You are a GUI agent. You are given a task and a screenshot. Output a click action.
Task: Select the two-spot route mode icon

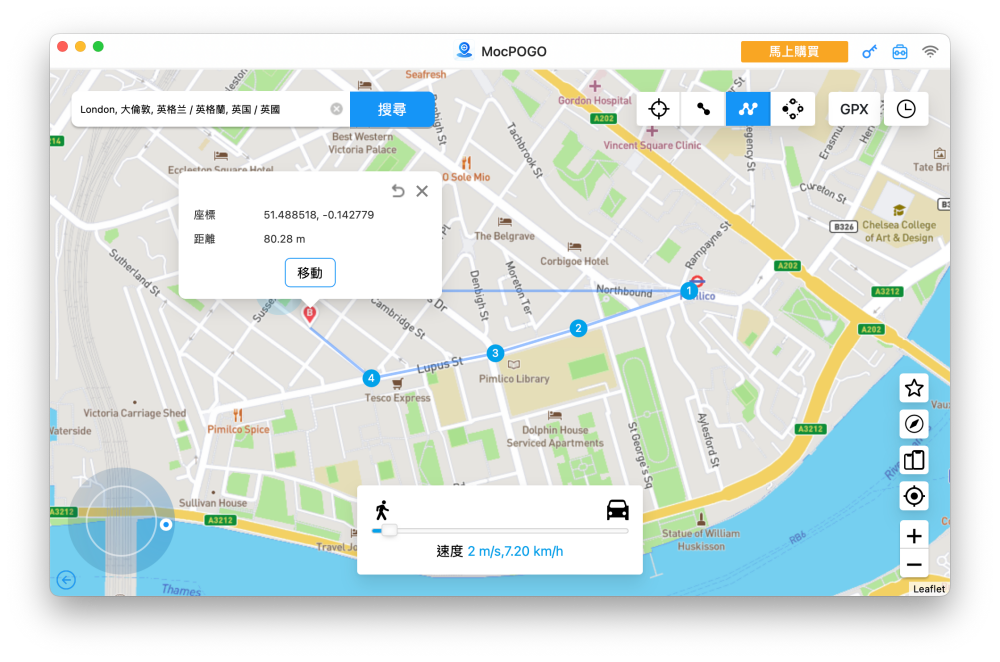click(703, 109)
